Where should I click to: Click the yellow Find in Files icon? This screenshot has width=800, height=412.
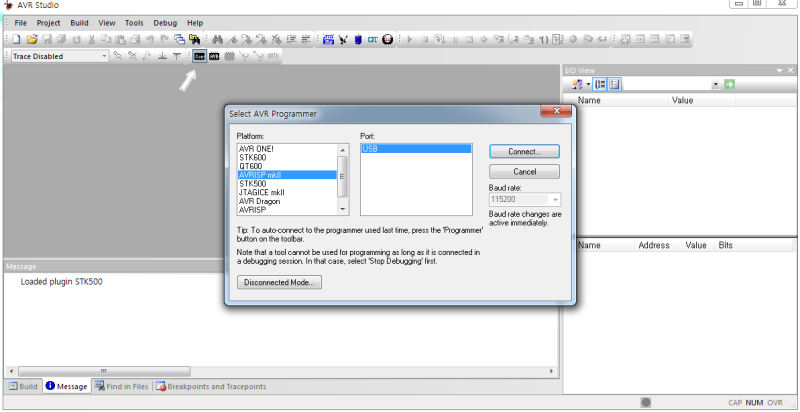click(x=194, y=39)
